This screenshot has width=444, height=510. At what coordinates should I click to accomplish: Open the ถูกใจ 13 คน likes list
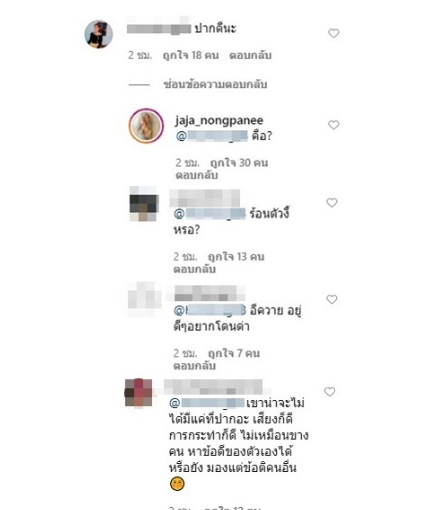point(236,257)
